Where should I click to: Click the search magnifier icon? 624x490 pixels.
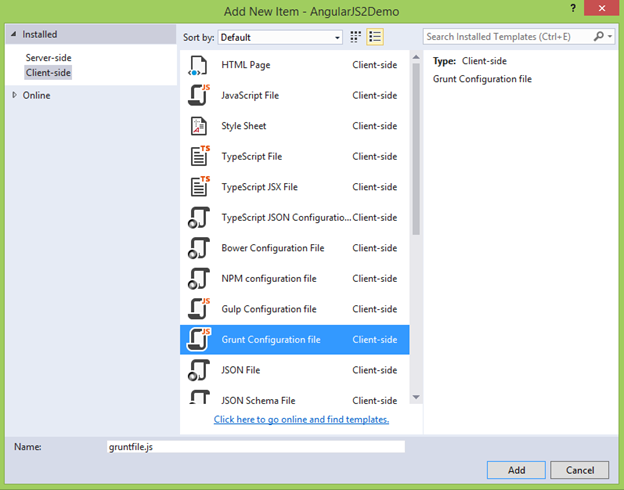pyautogui.click(x=598, y=37)
